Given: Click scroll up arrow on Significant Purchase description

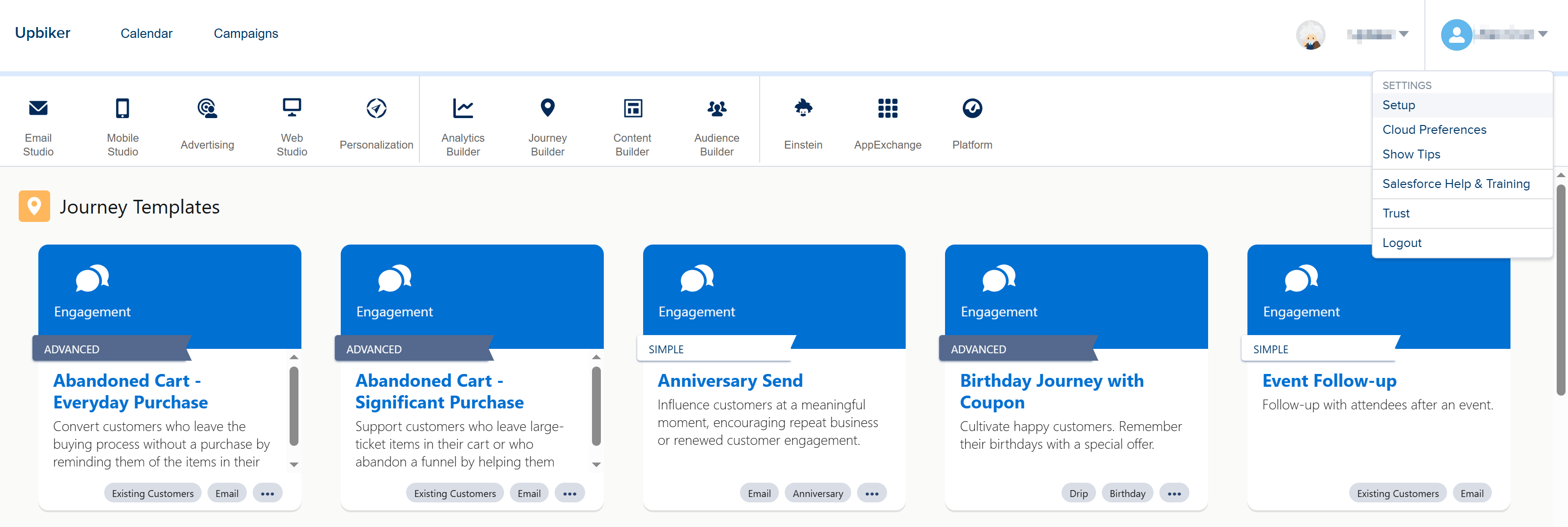Looking at the screenshot, I should 596,357.
